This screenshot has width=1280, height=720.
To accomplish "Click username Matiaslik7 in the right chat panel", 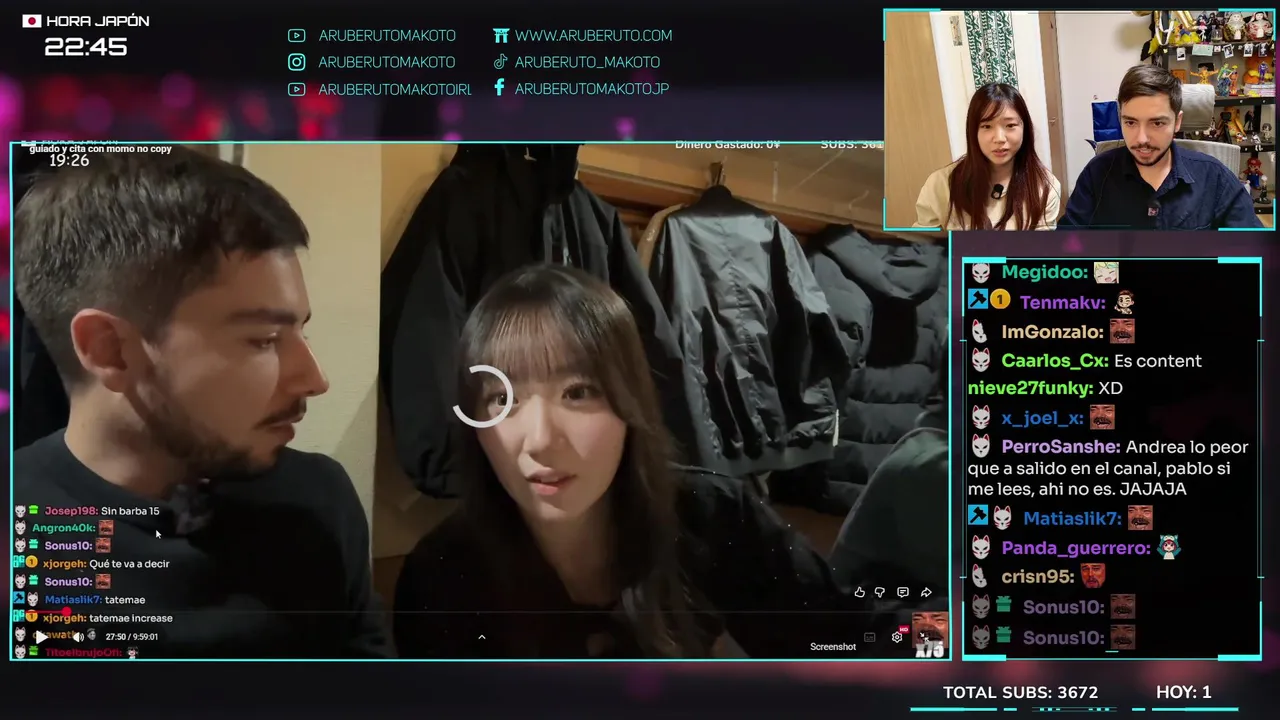I will click(x=1072, y=518).
